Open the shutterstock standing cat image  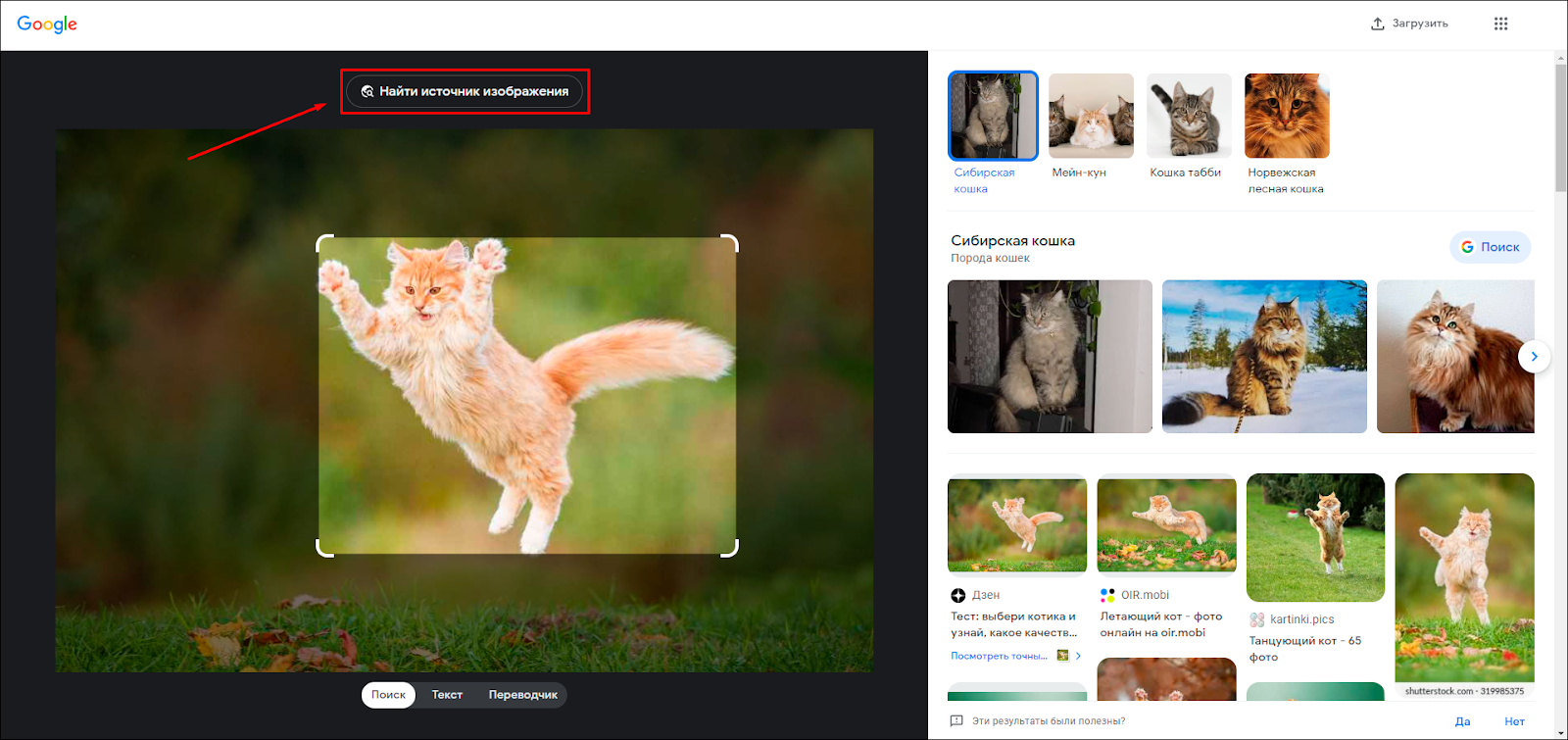tap(1464, 578)
